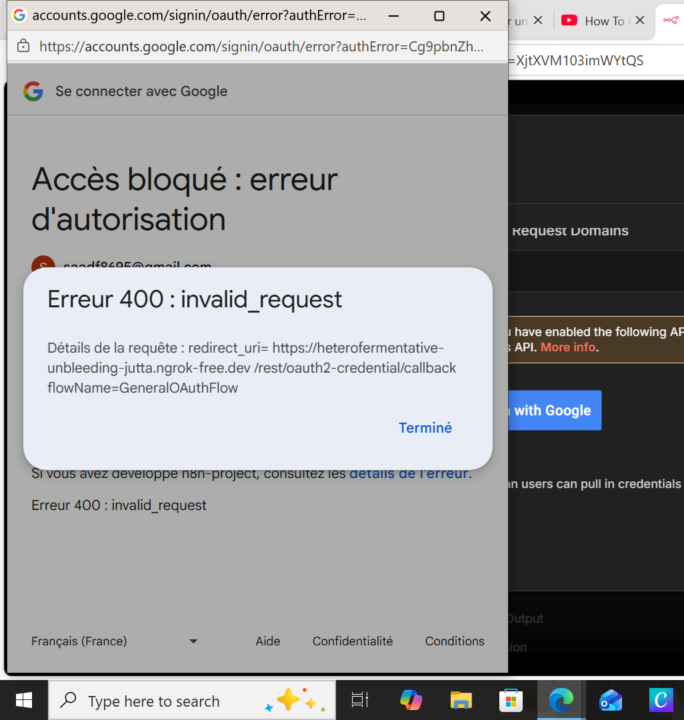Click the Google logo beside Se connecter avec Google
Image resolution: width=684 pixels, height=720 pixels.
[x=33, y=91]
